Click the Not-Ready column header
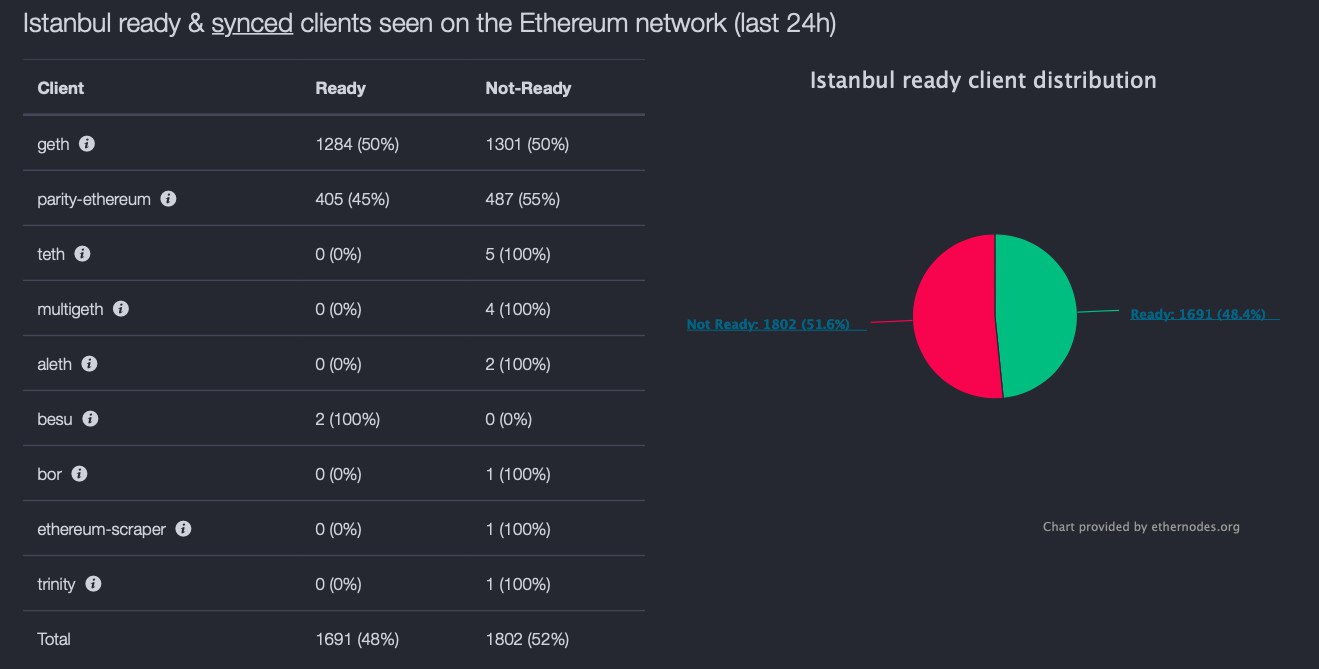The height and width of the screenshot is (669, 1319). click(528, 88)
